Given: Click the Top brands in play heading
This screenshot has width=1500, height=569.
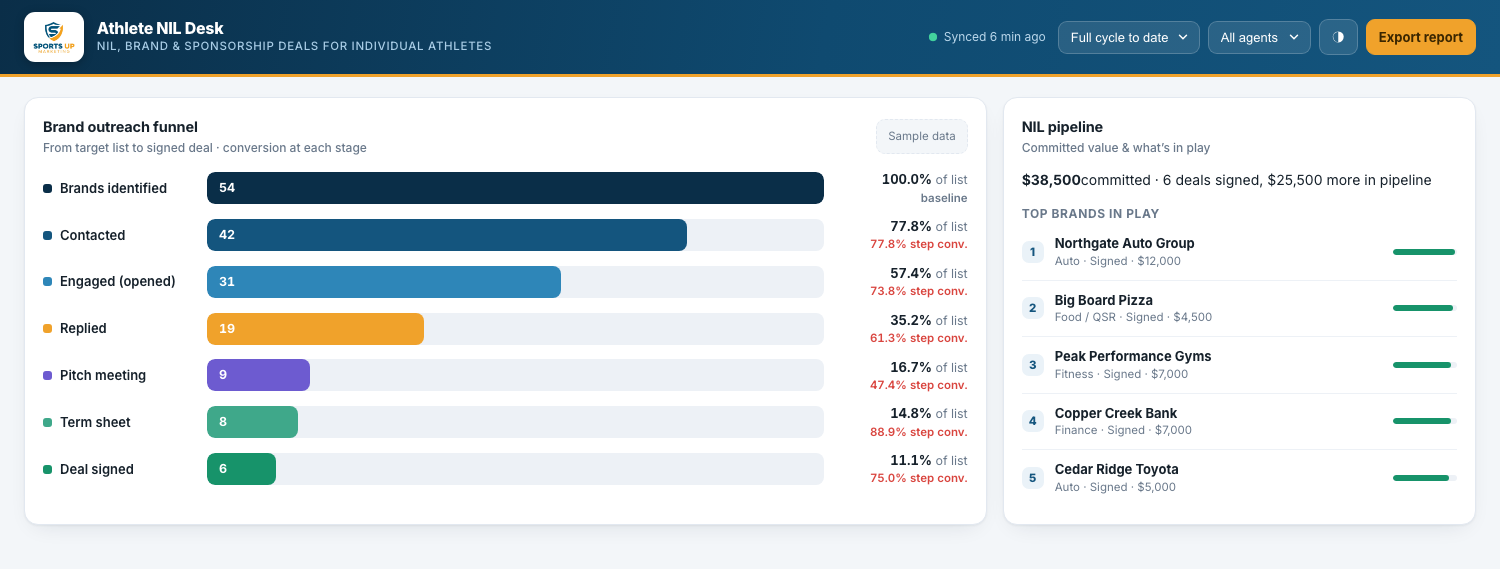Looking at the screenshot, I should point(1090,213).
